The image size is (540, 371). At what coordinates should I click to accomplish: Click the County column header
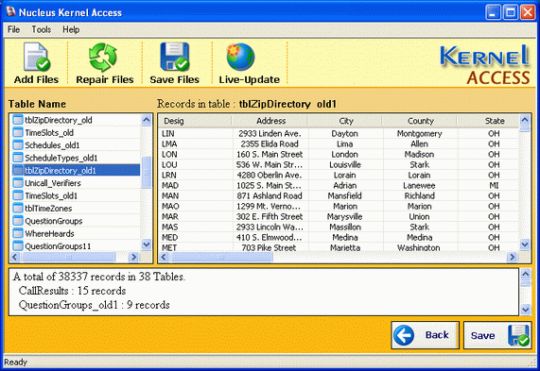pyautogui.click(x=419, y=121)
